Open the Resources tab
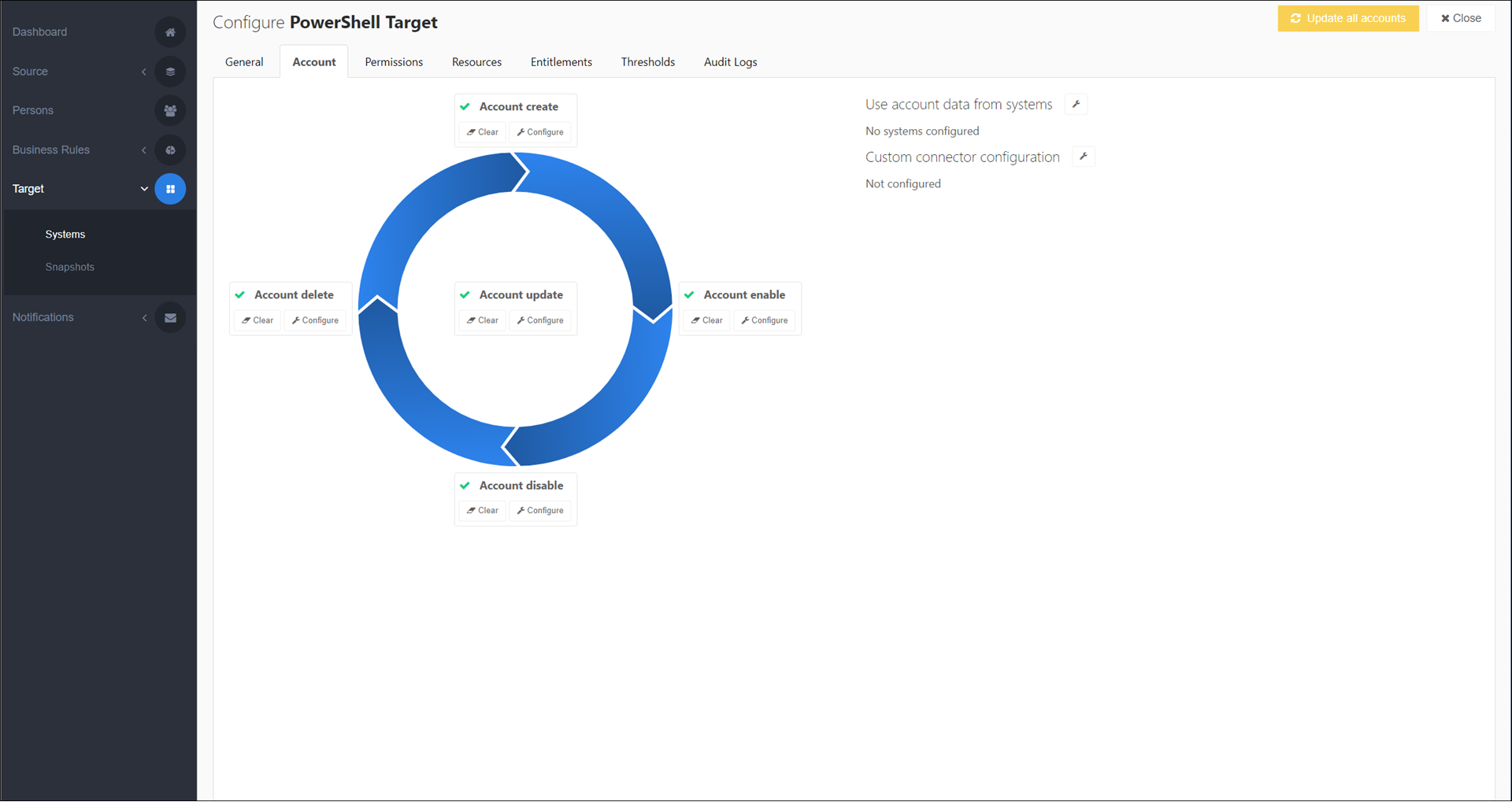1512x802 pixels. click(476, 62)
